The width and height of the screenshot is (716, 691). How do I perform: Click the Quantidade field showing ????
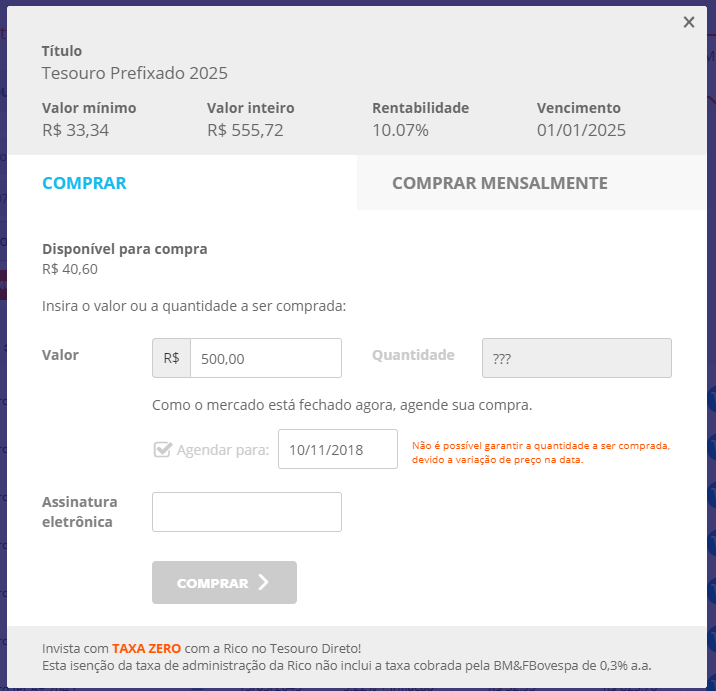pos(576,358)
